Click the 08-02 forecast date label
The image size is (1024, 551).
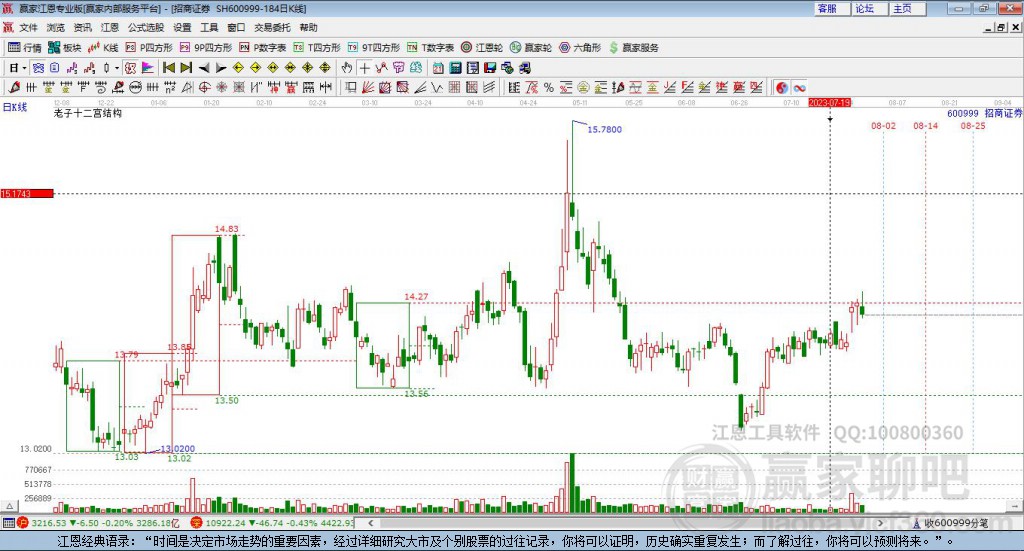tap(883, 125)
